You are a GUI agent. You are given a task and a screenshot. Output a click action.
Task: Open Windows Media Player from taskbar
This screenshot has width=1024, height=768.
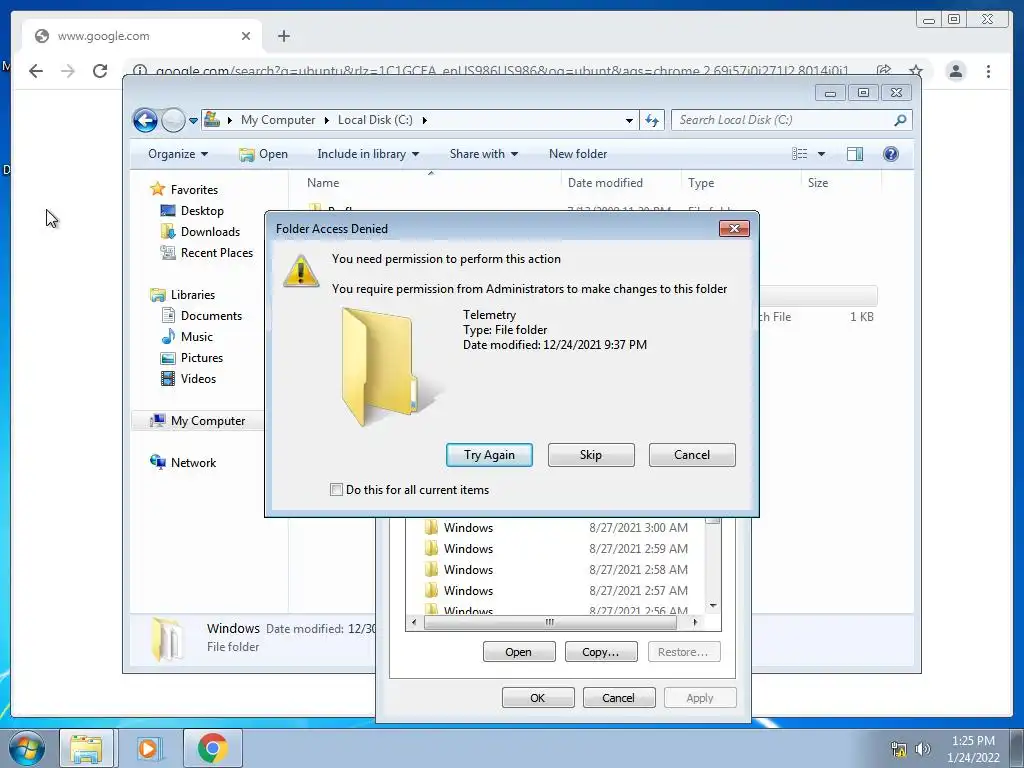pos(148,748)
